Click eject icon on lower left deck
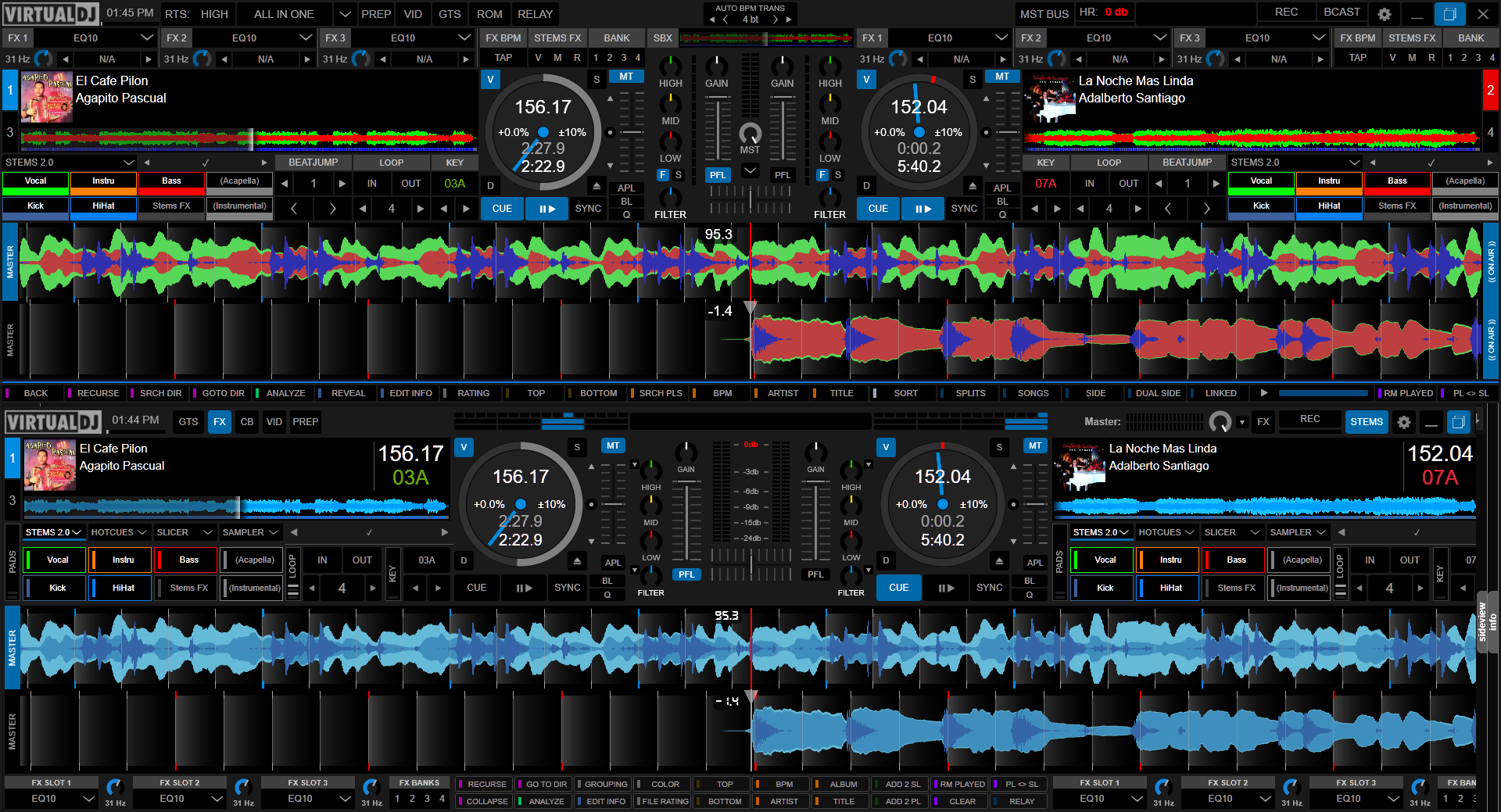Screen dimensions: 1501x812 (x=577, y=560)
